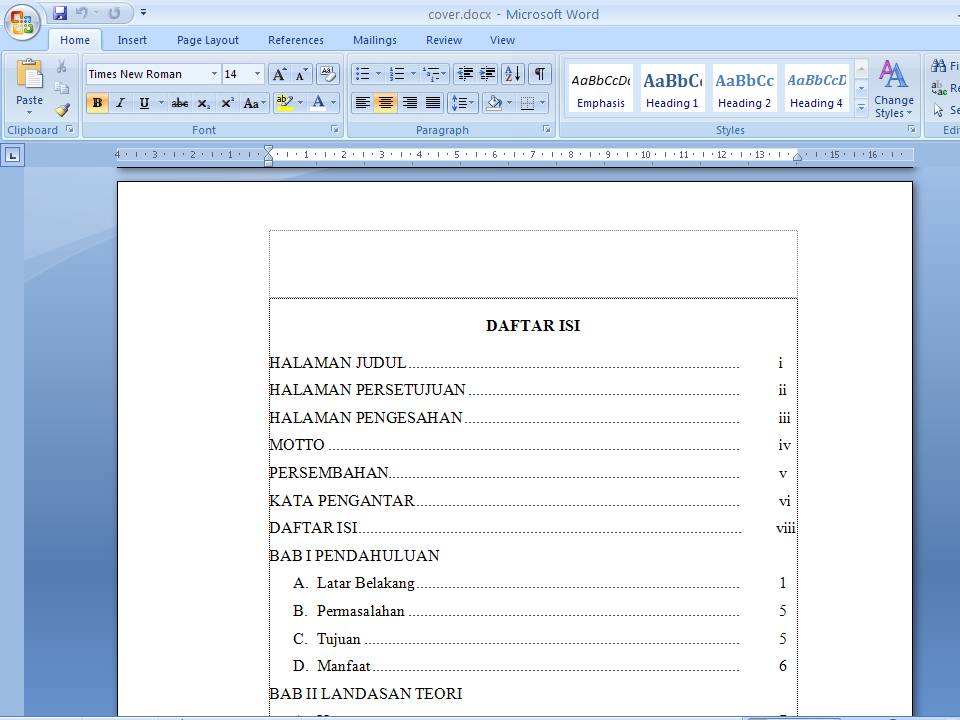Center align text

tap(386, 103)
